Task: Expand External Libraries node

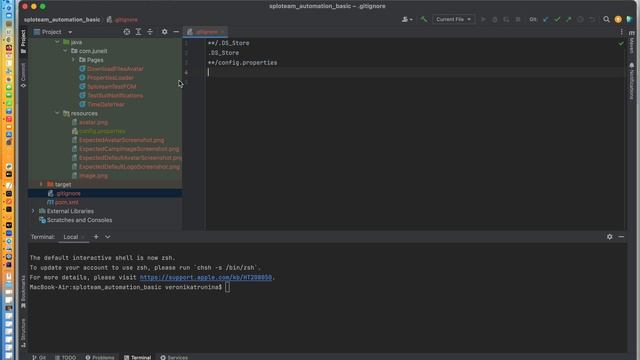Action: pyautogui.click(x=33, y=211)
